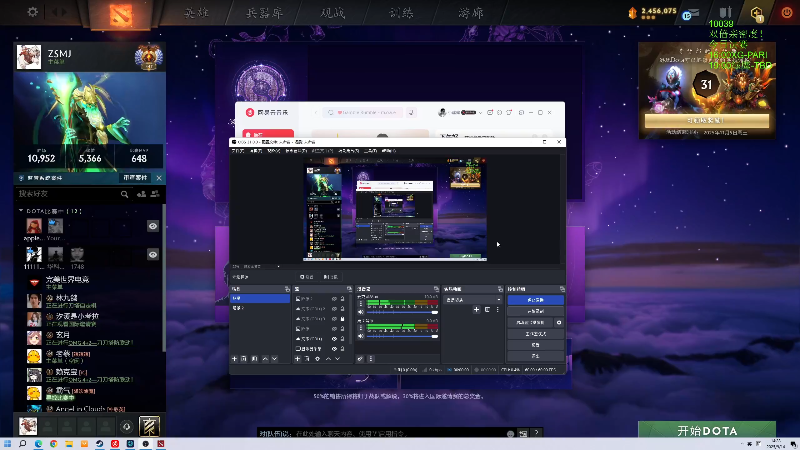Add a new source with plus button
The image size is (800, 450).
297,359
